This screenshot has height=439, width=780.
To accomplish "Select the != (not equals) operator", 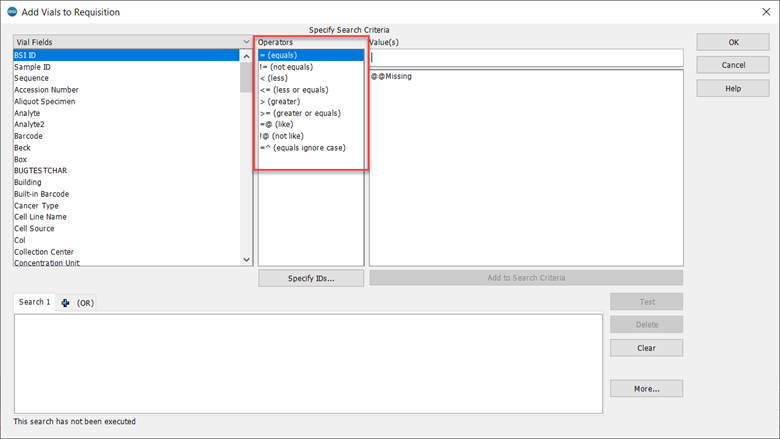I will click(311, 67).
